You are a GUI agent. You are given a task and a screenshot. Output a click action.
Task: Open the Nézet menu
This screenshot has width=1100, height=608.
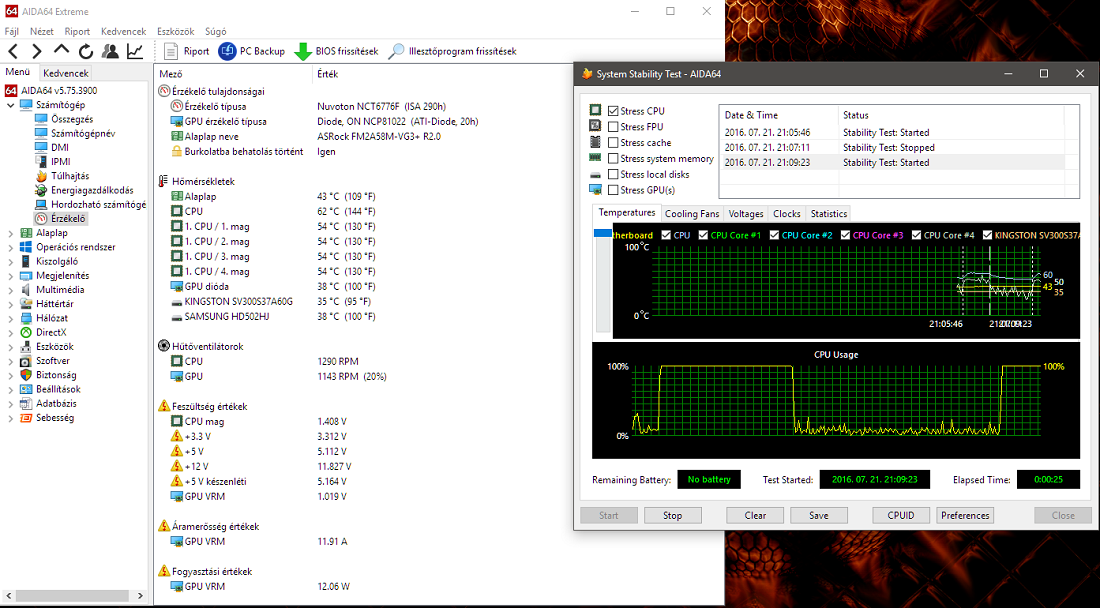click(x=42, y=32)
